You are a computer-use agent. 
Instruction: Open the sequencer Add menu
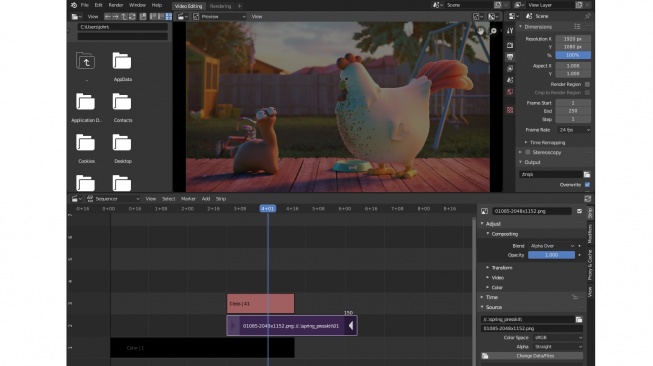point(206,199)
